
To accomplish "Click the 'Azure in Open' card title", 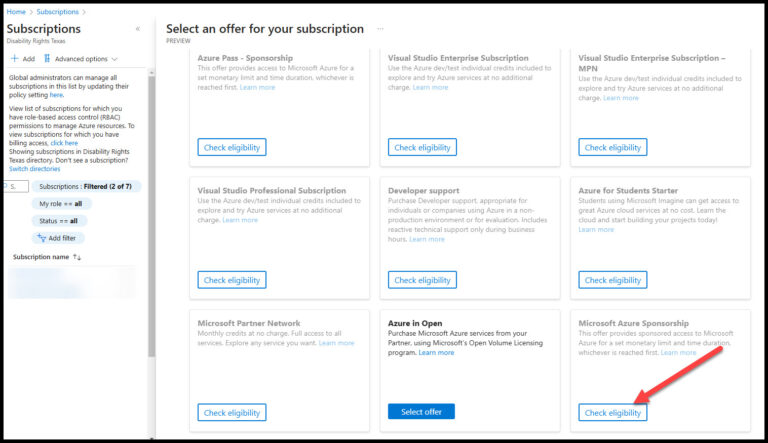I will click(415, 323).
